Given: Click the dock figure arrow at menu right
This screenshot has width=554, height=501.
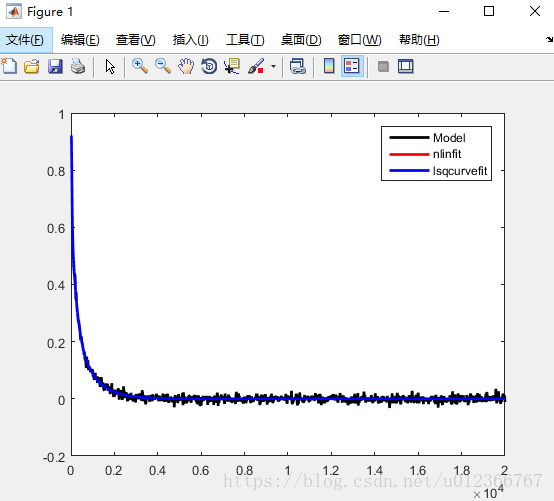Looking at the screenshot, I should coord(549,40).
